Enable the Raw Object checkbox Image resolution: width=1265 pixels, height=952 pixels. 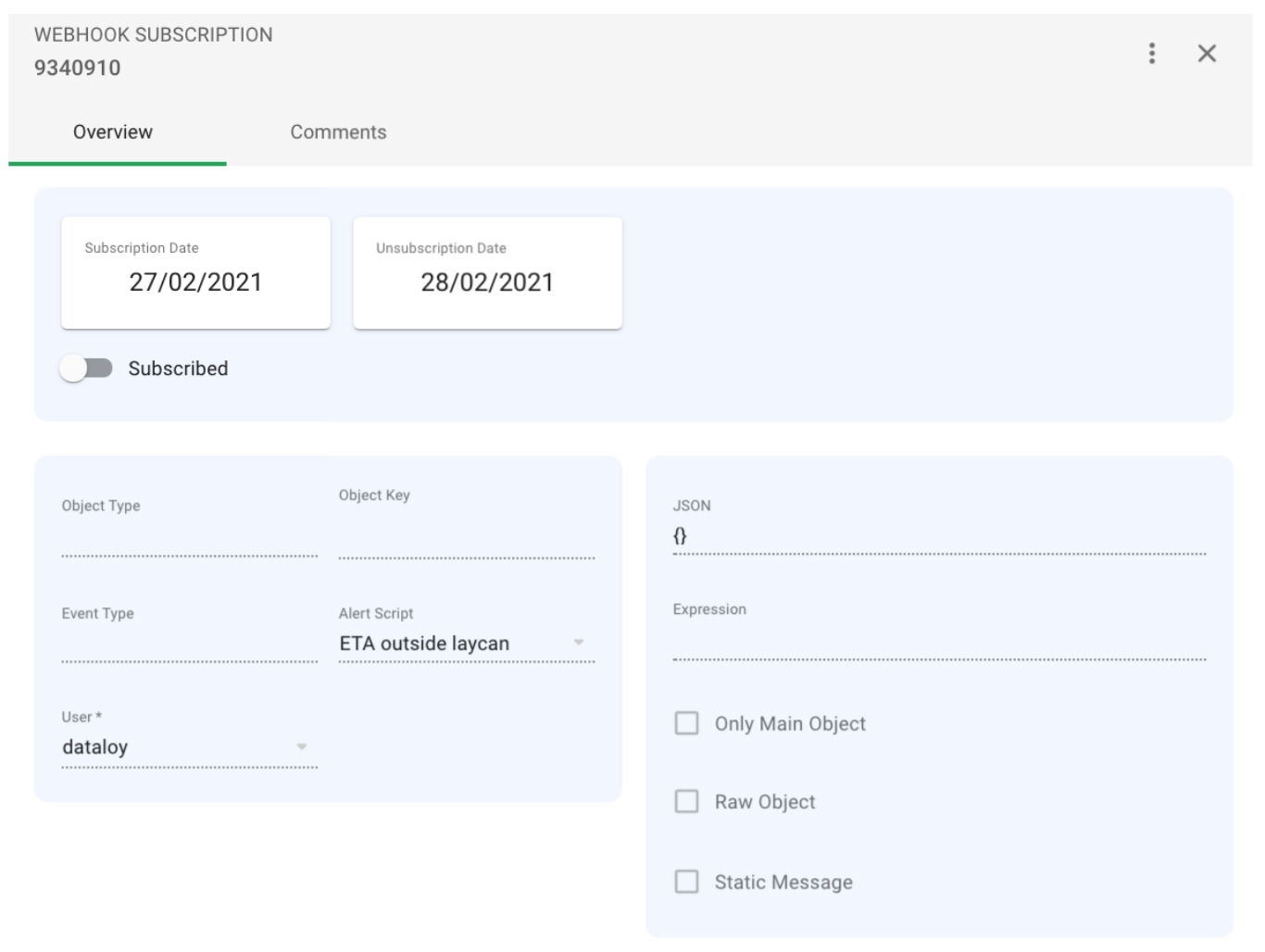coord(686,802)
